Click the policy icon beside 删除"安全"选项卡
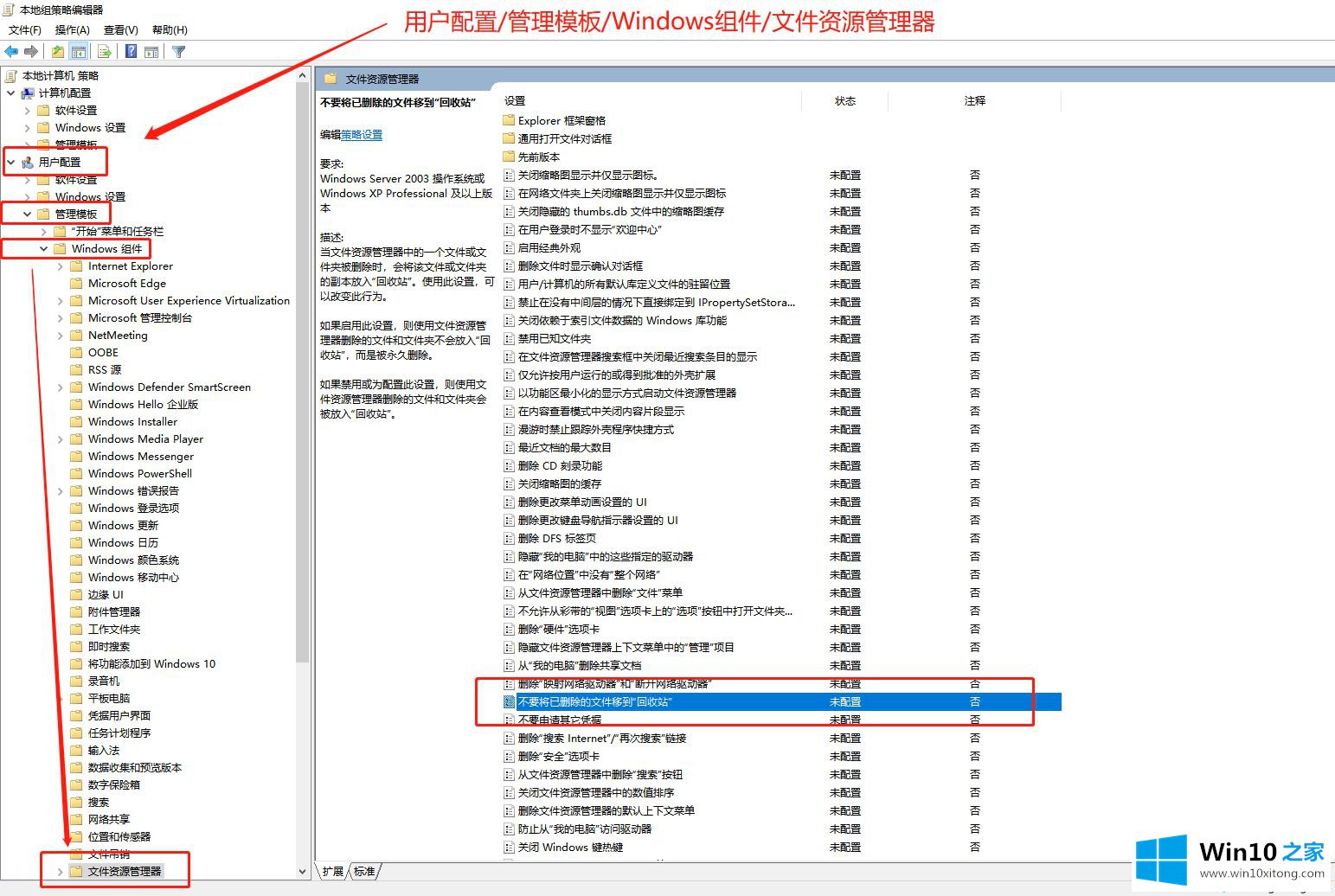Screen dimensions: 1335x896 (510, 756)
